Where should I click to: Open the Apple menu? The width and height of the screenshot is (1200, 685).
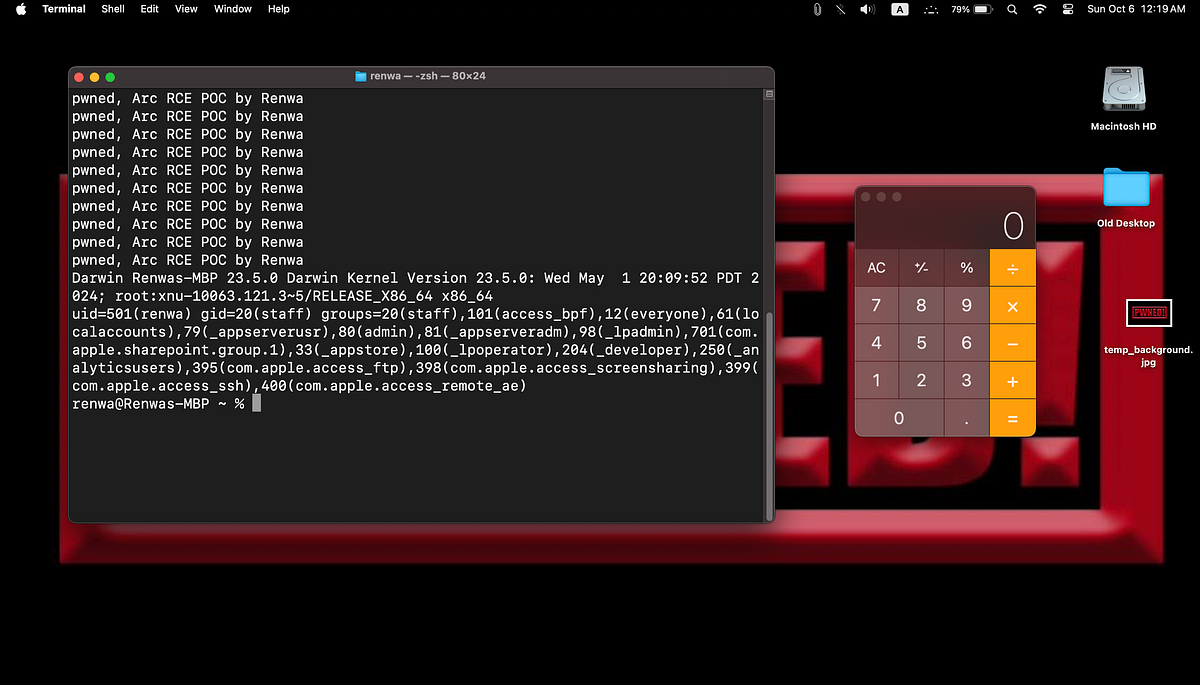click(20, 9)
